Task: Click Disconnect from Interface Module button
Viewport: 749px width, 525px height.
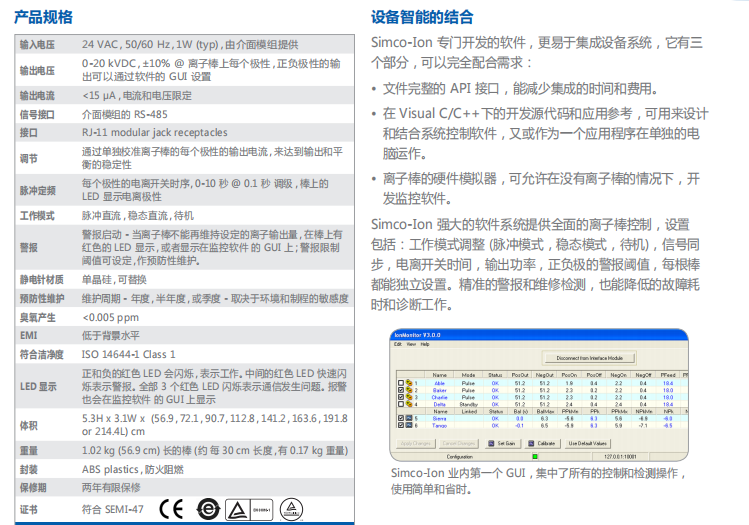Action: pyautogui.click(x=589, y=358)
